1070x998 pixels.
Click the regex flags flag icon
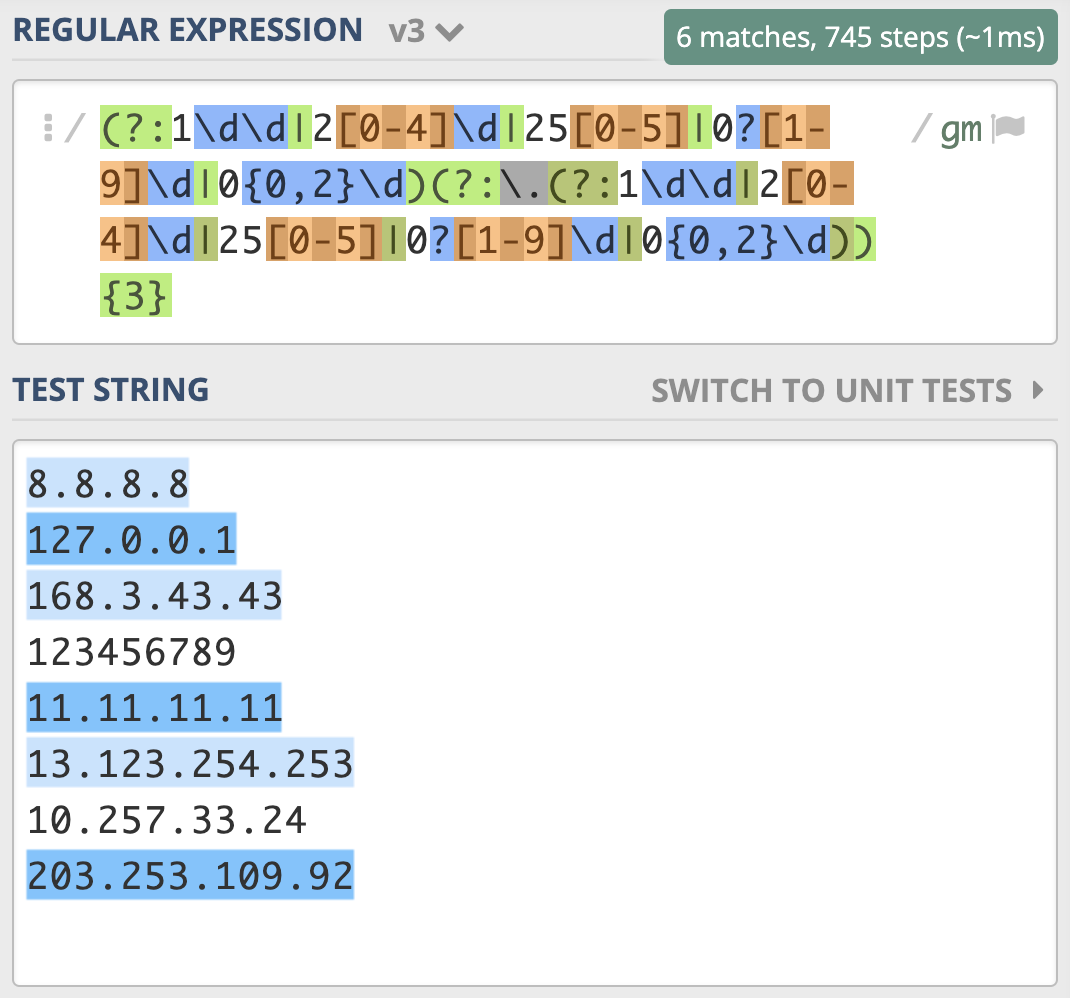[x=1008, y=130]
